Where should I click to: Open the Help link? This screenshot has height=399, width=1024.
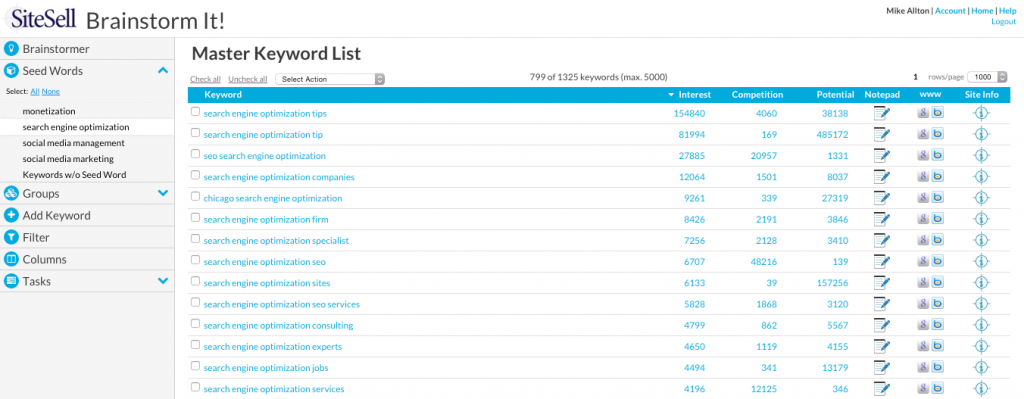(x=1008, y=11)
